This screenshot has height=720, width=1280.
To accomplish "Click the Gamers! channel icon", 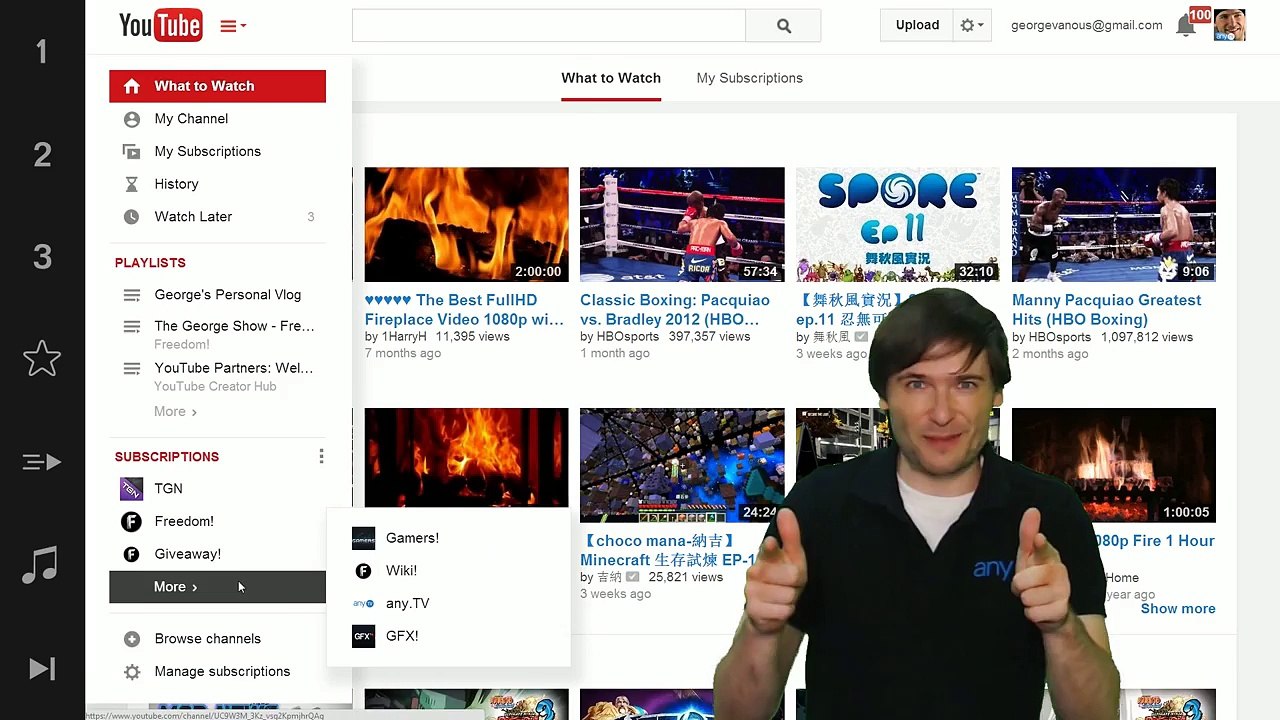I will (x=363, y=539).
